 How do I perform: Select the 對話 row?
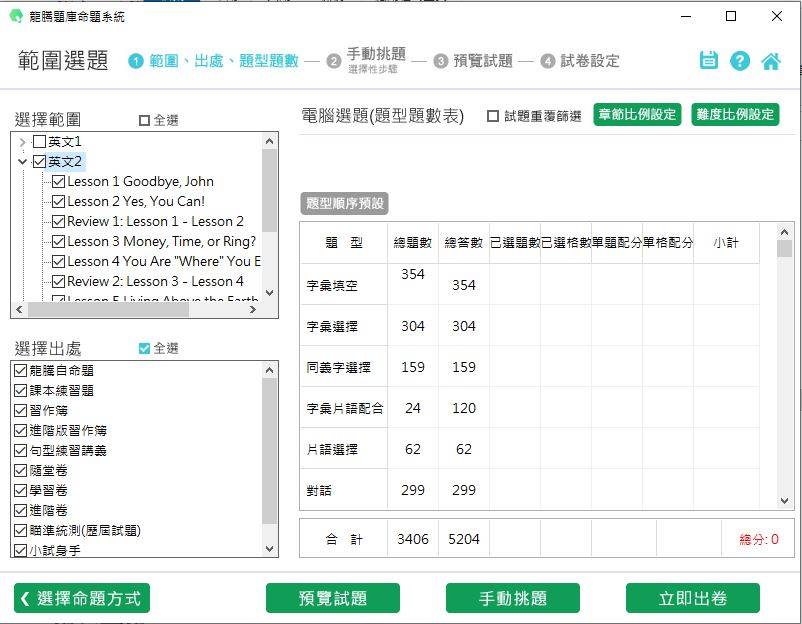529,489
